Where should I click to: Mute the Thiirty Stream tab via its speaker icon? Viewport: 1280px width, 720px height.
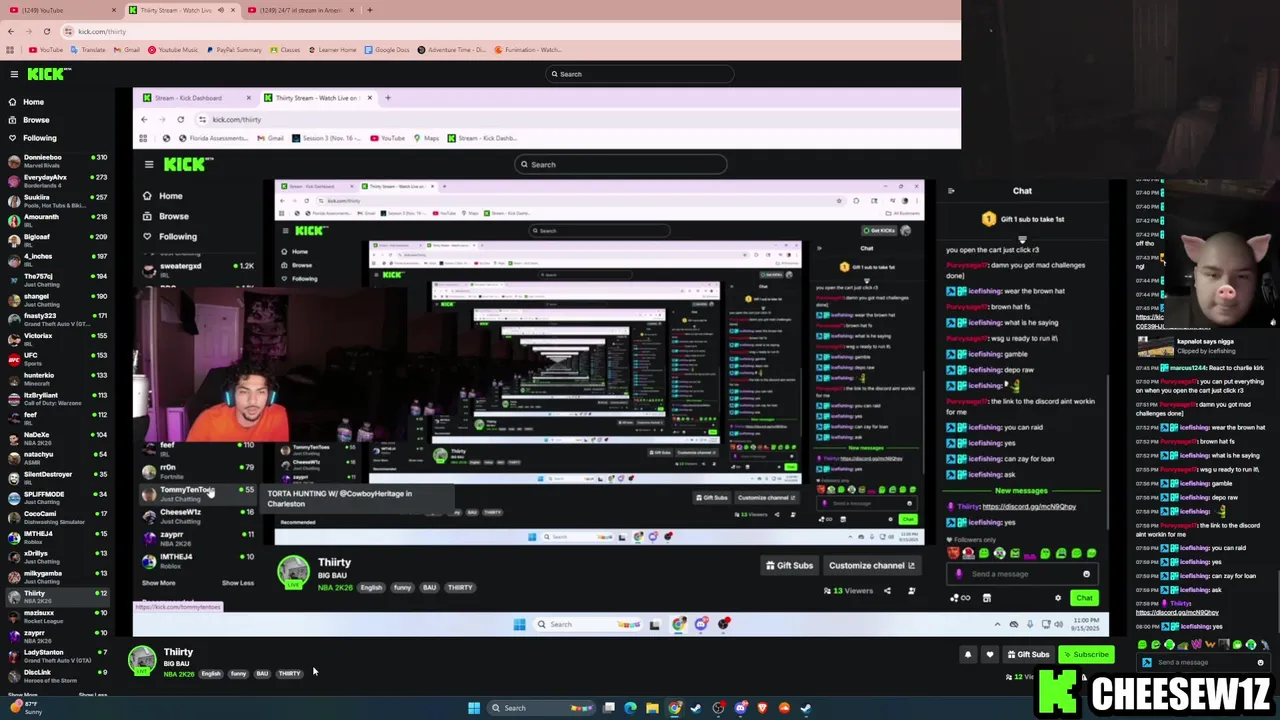220,10
